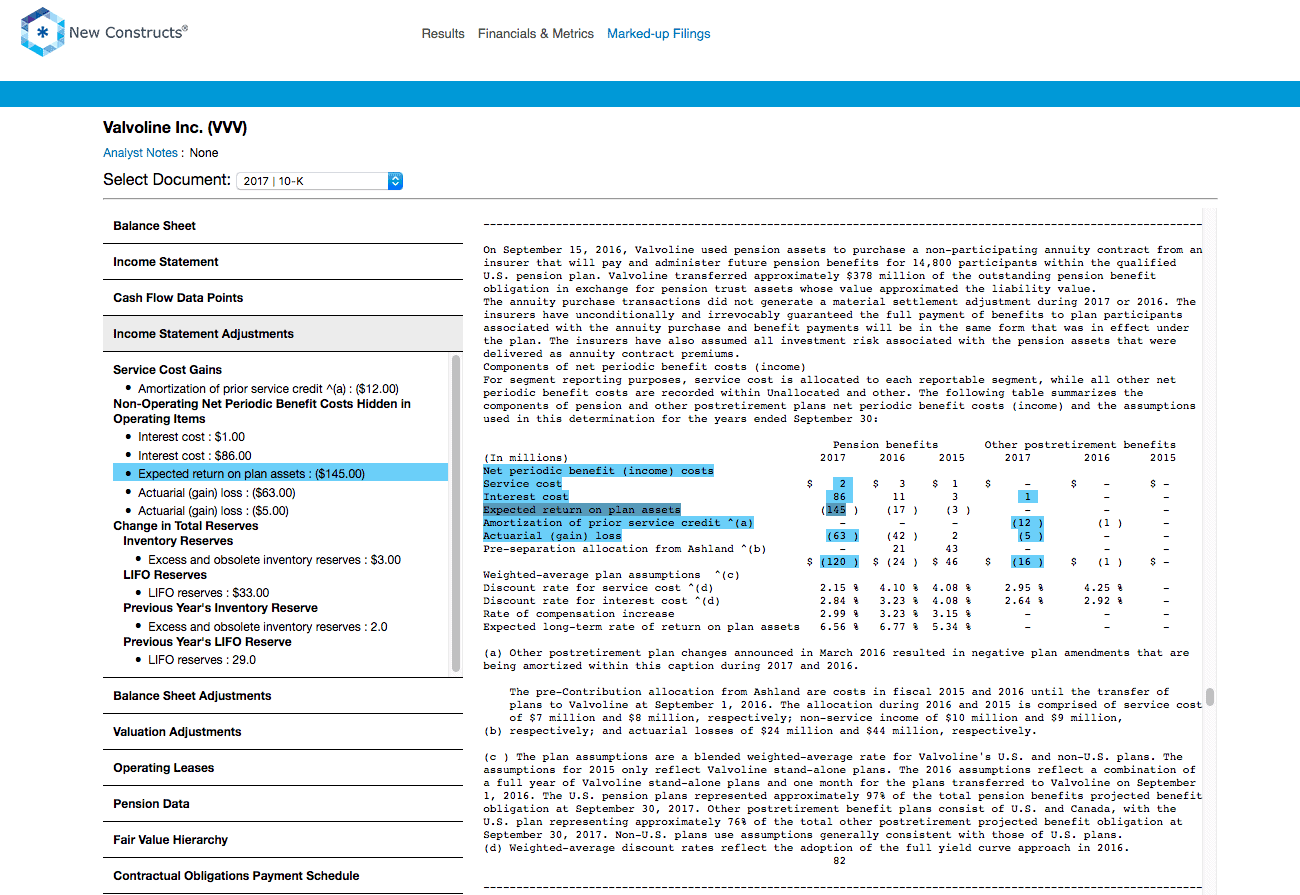The height and width of the screenshot is (895, 1300).
Task: Expand the Balance Sheet Adjustments section
Action: coord(283,696)
